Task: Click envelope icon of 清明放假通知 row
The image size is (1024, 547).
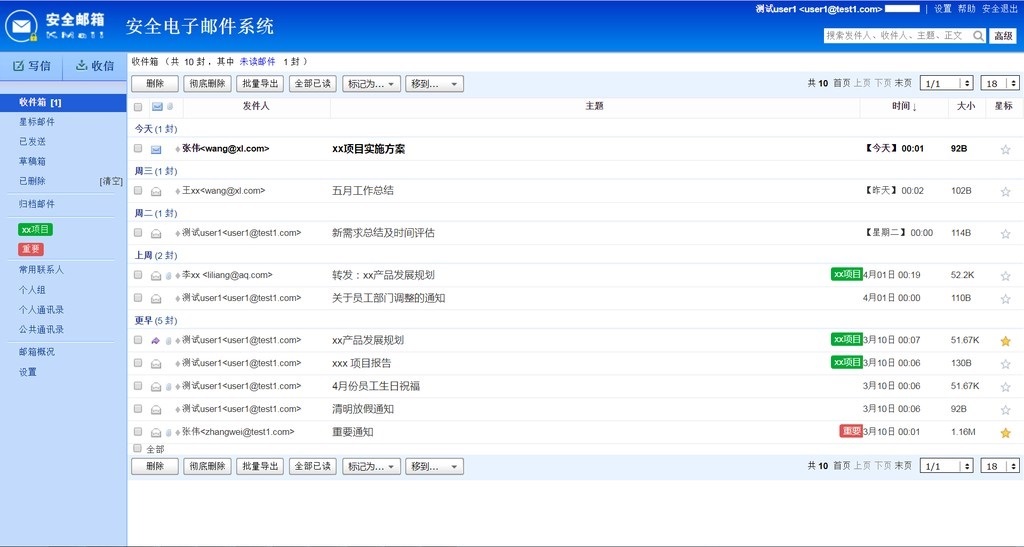Action: (x=156, y=409)
